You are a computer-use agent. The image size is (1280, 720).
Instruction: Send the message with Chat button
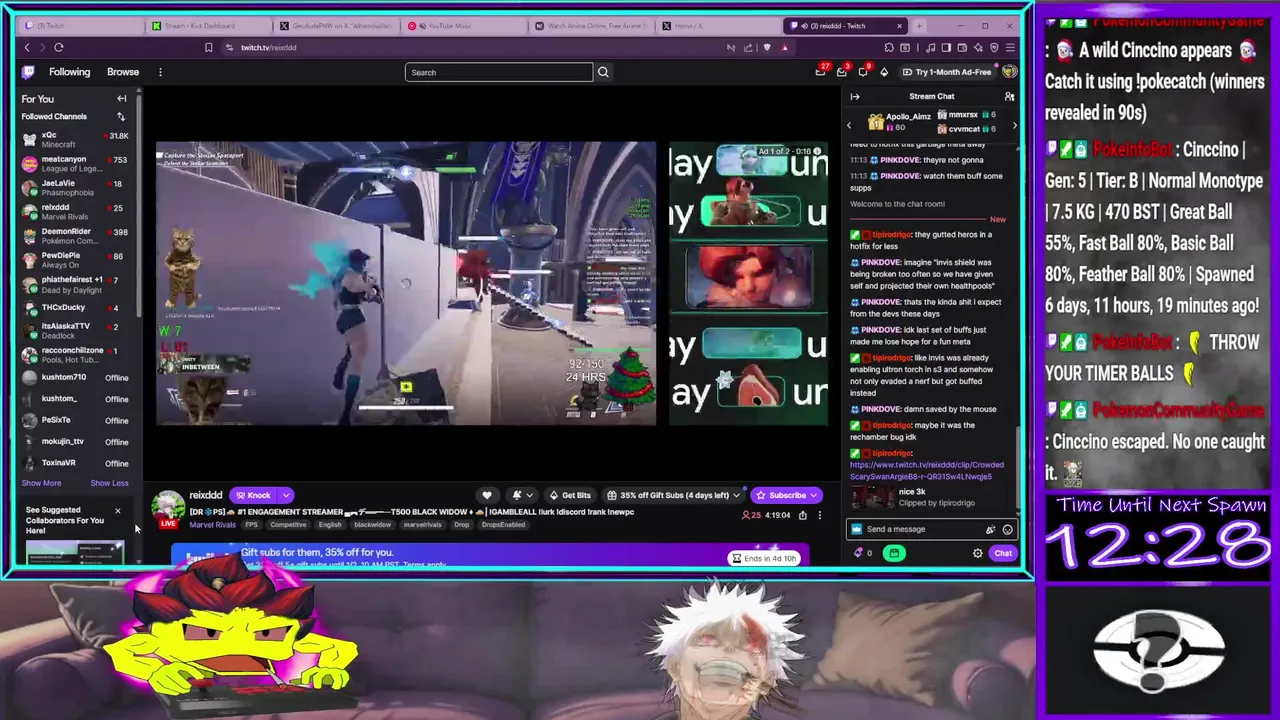click(1003, 553)
